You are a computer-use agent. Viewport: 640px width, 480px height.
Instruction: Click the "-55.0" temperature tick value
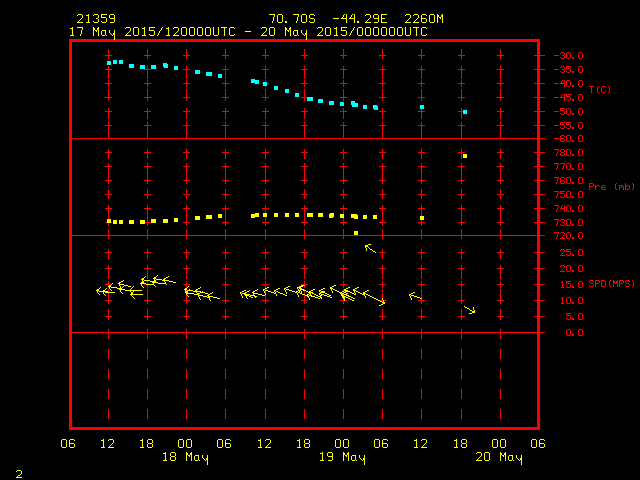(x=569, y=126)
